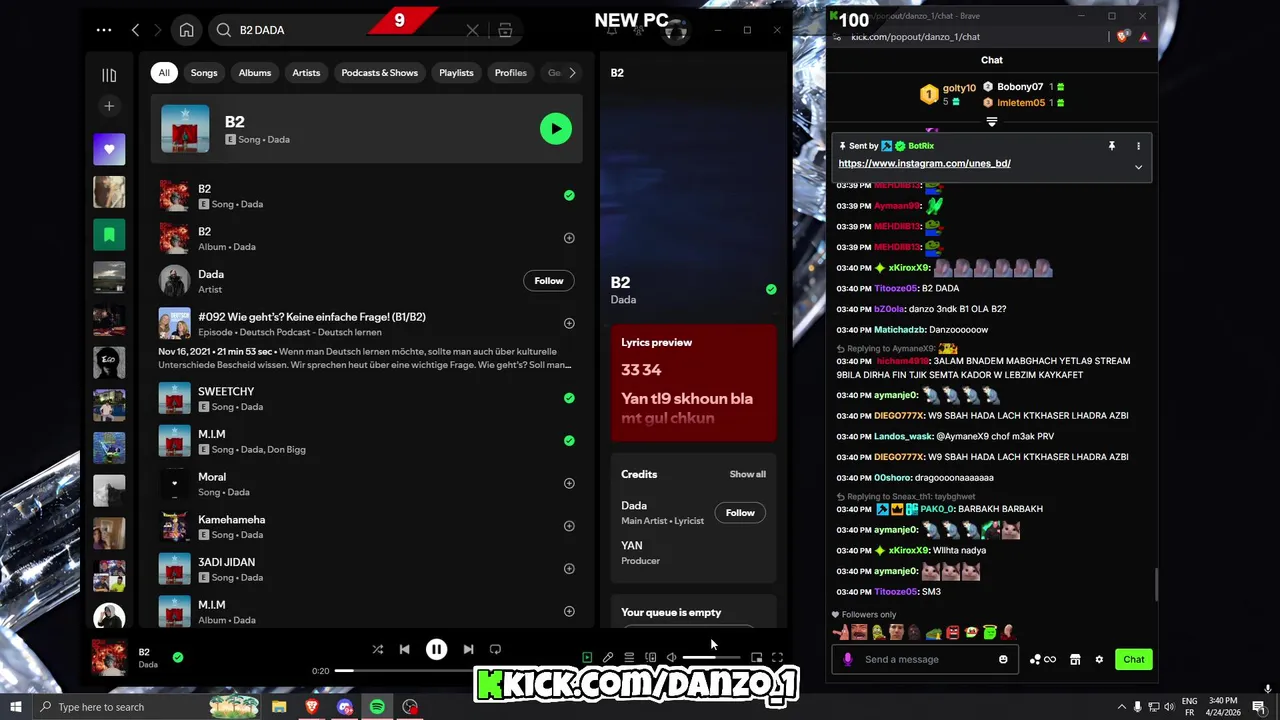Toggle saved check on SWEETCHY
Viewport: 1280px width, 720px height.
coord(569,398)
